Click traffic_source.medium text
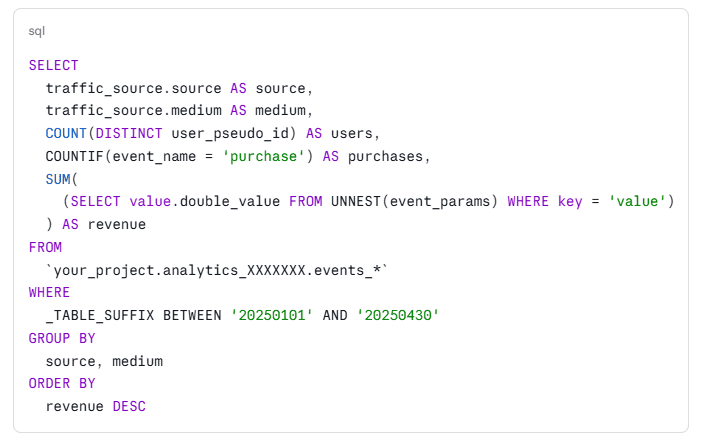This screenshot has width=701, height=442. pyautogui.click(x=134, y=110)
